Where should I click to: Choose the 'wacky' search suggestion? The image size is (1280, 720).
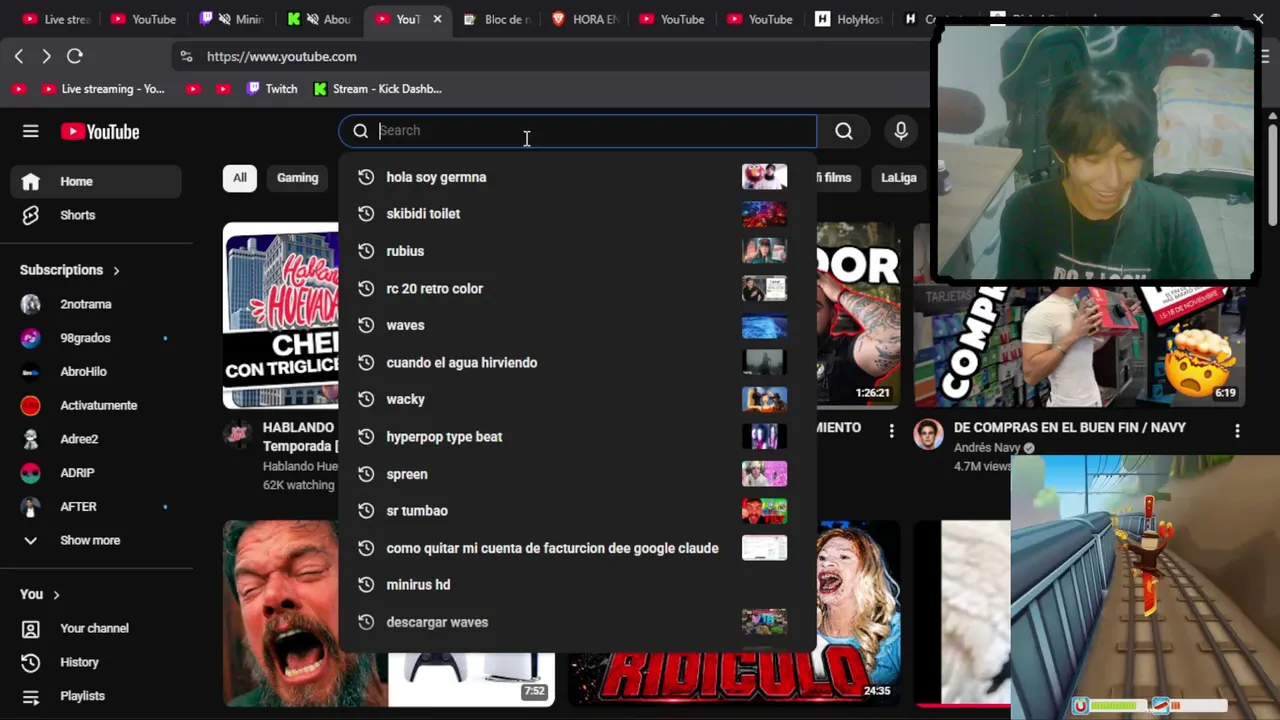pos(577,399)
